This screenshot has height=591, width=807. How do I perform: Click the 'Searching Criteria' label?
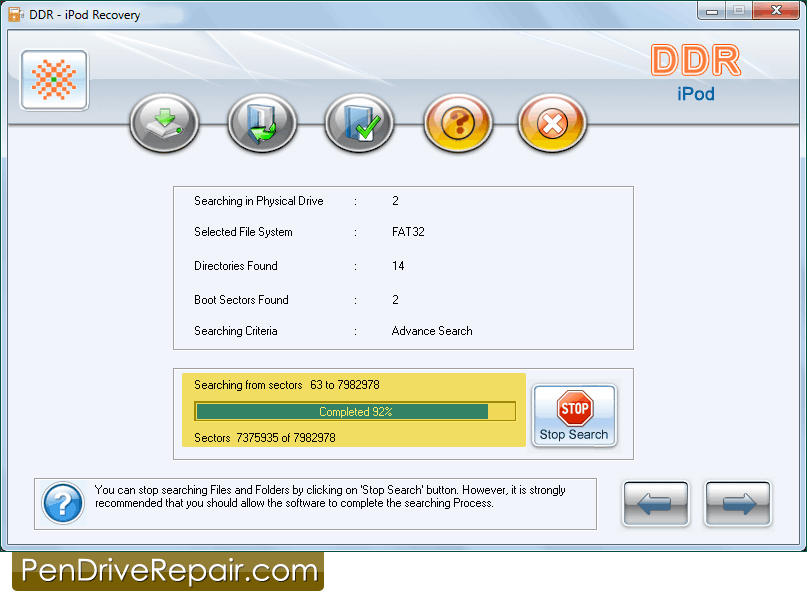tap(236, 331)
